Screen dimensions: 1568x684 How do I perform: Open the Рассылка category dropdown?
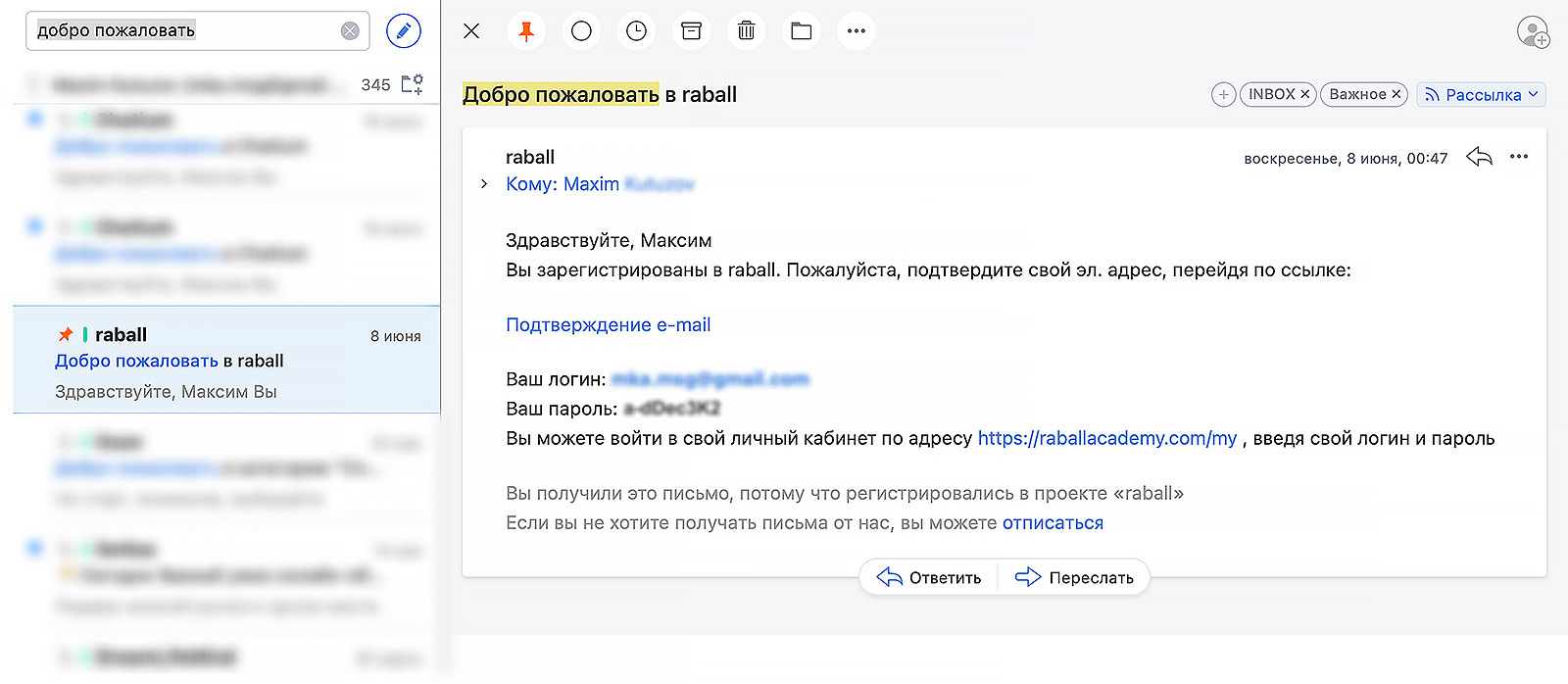pyautogui.click(x=1481, y=95)
